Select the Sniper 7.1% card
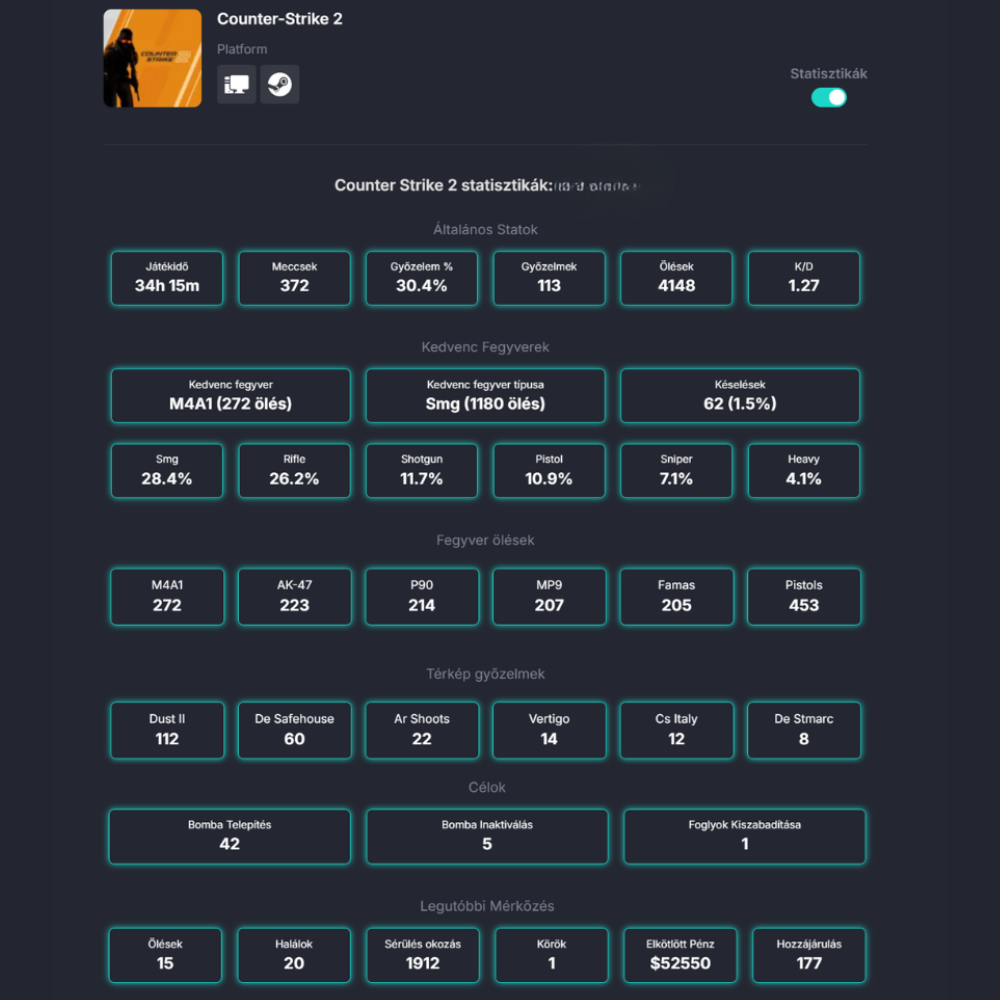This screenshot has height=1000, width=1000. (x=676, y=471)
